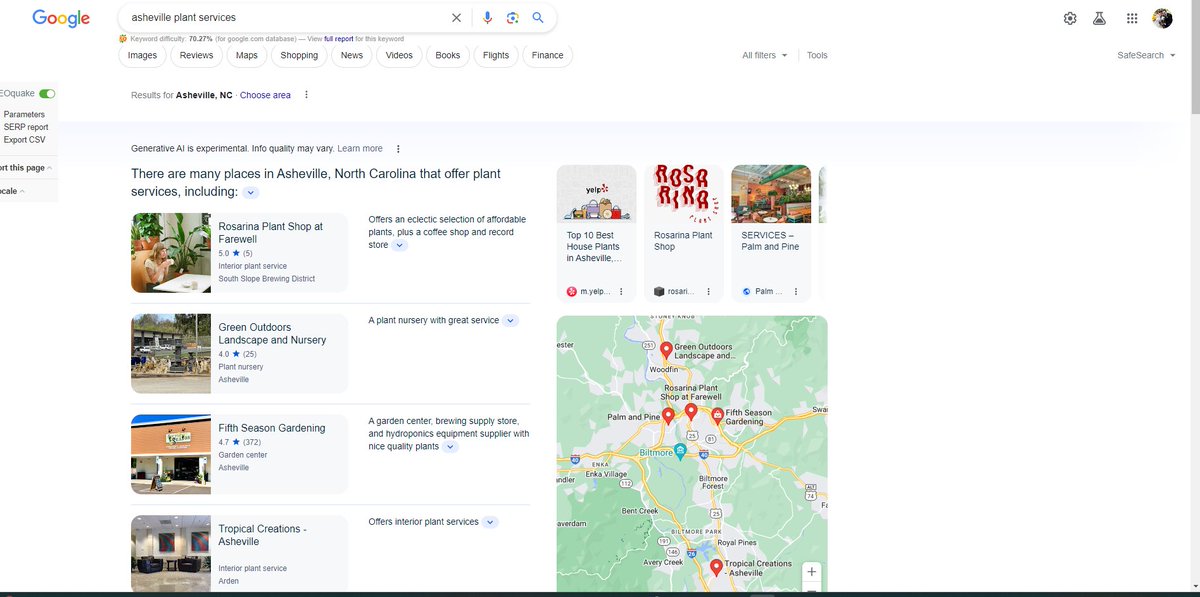The width and height of the screenshot is (1200, 597).
Task: Expand Tropical Creations description chevron
Action: (490, 522)
